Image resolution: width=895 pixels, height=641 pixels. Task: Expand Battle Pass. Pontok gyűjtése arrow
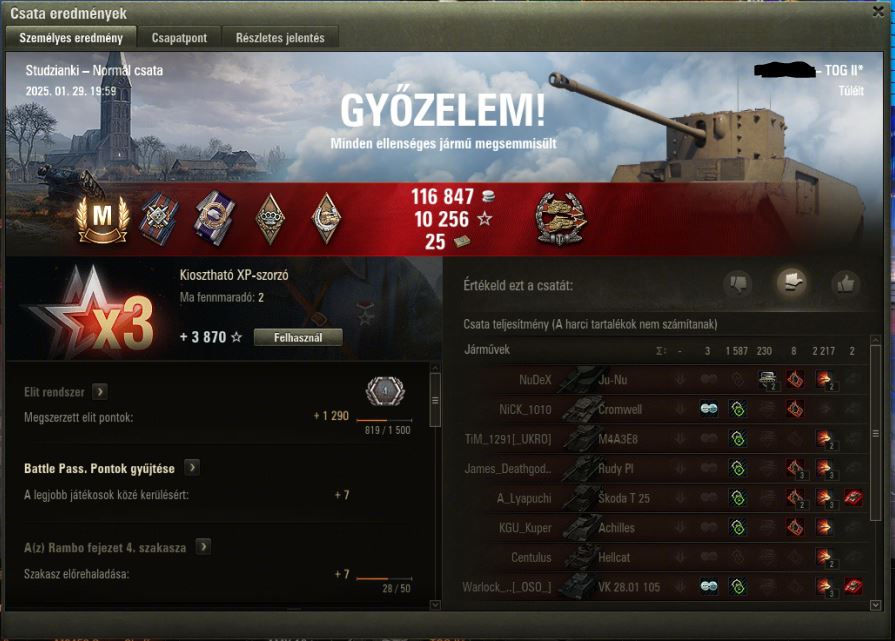point(192,467)
